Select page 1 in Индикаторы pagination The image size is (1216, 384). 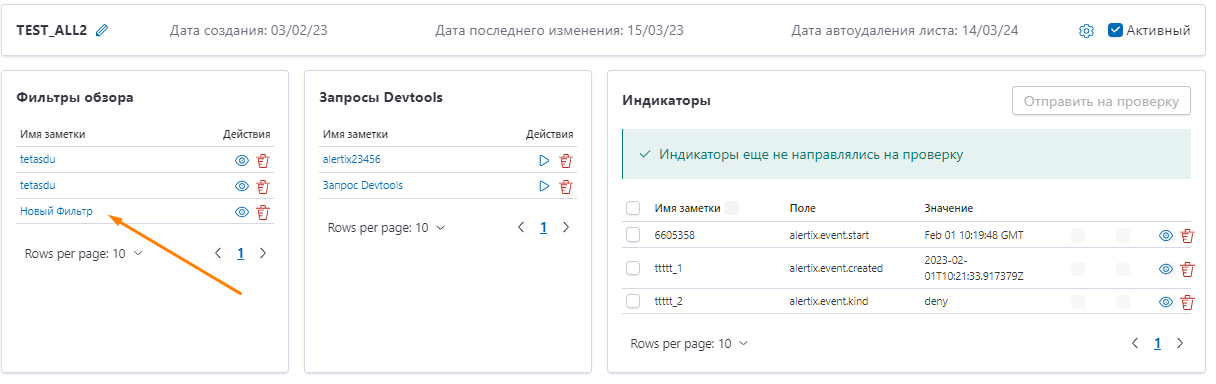(1158, 343)
